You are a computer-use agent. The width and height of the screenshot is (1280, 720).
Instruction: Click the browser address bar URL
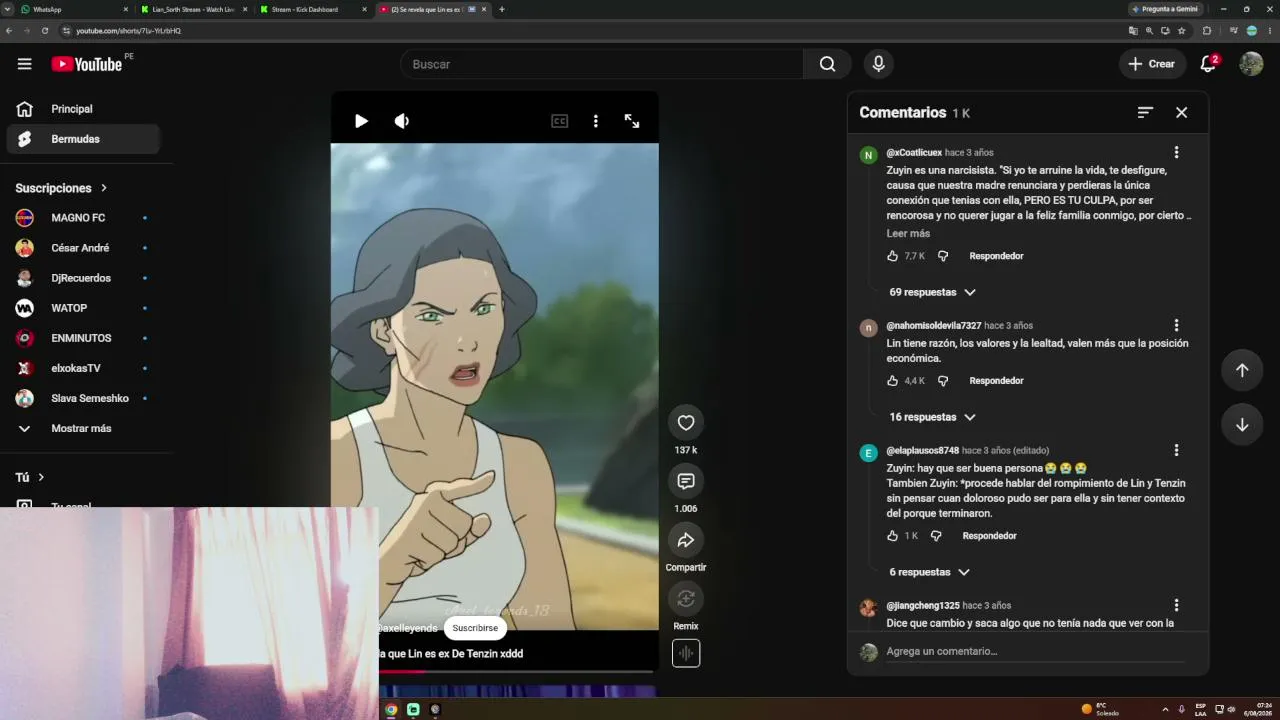point(130,31)
